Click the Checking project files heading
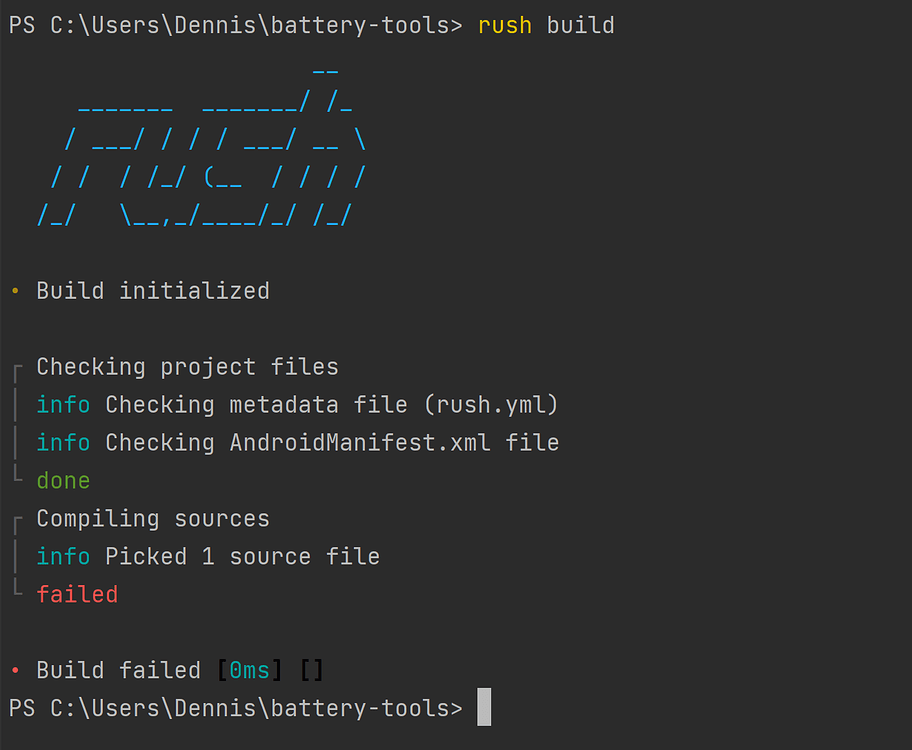The height and width of the screenshot is (750, 912). (x=185, y=366)
